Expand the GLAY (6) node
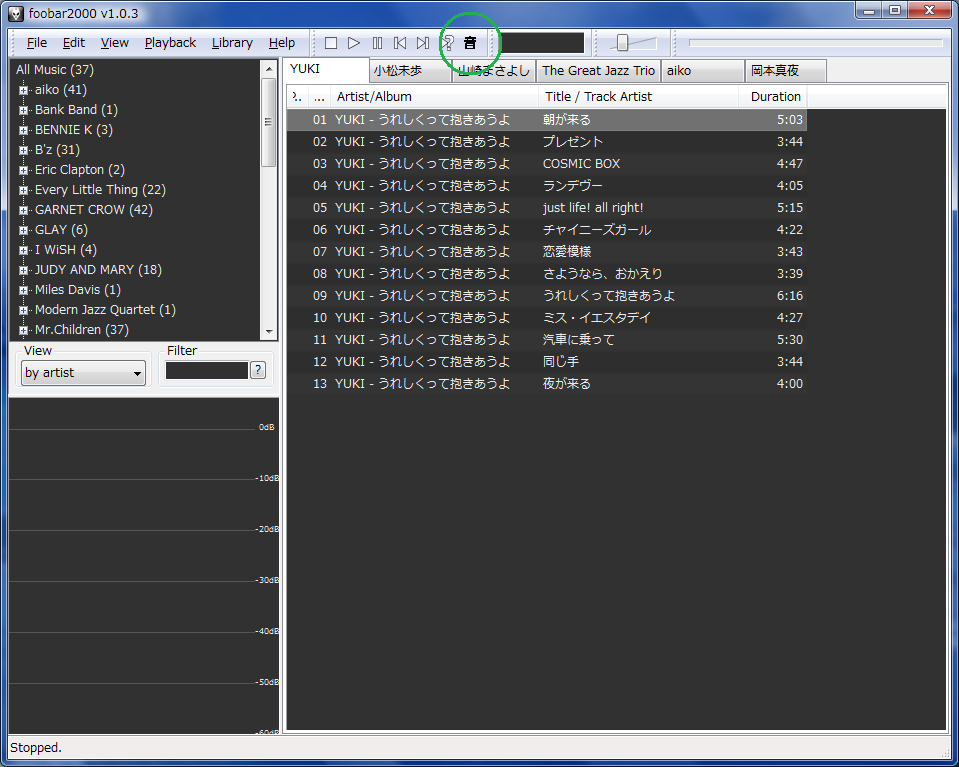The width and height of the screenshot is (959, 767). 23,231
